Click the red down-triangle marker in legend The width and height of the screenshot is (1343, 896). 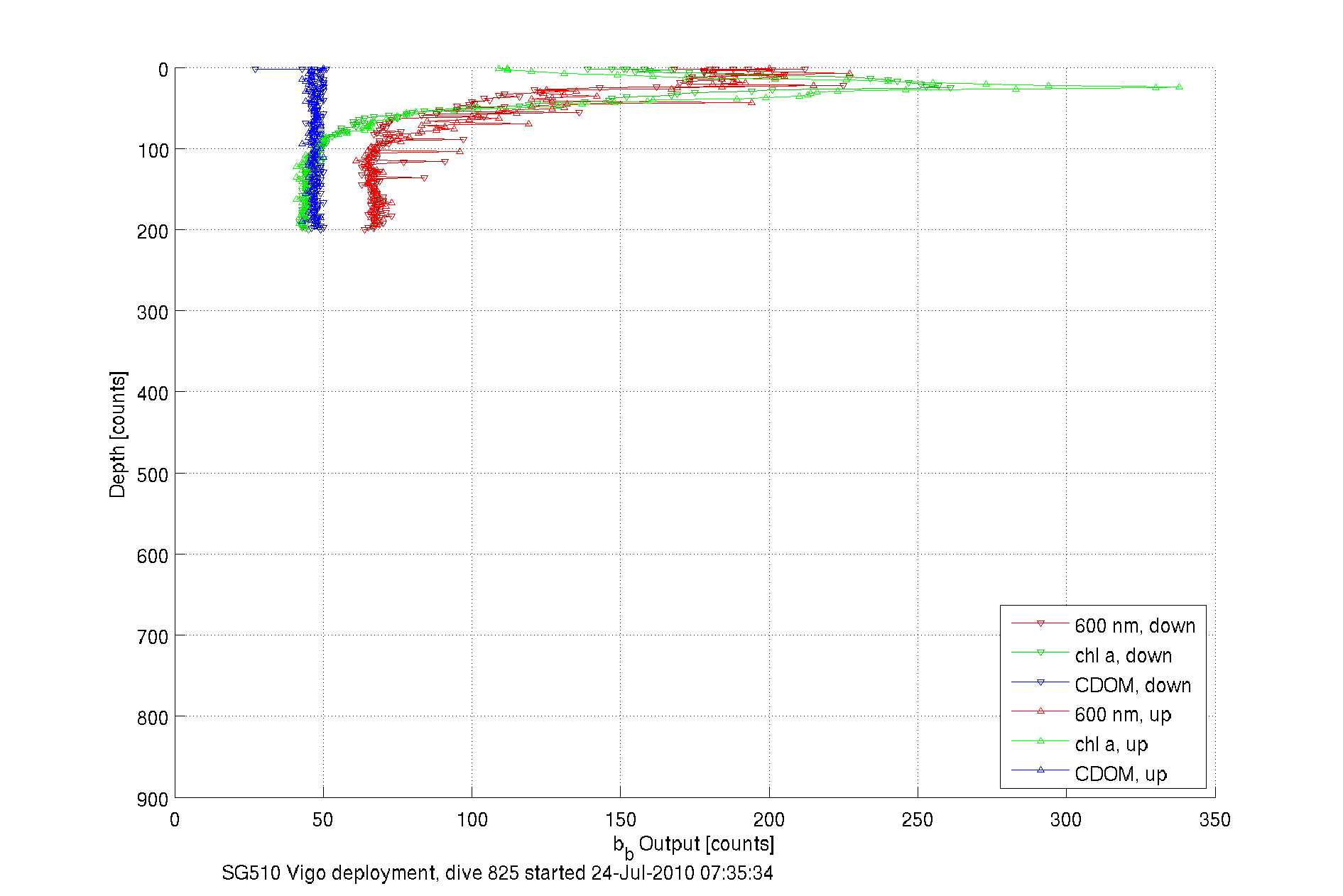click(1040, 623)
